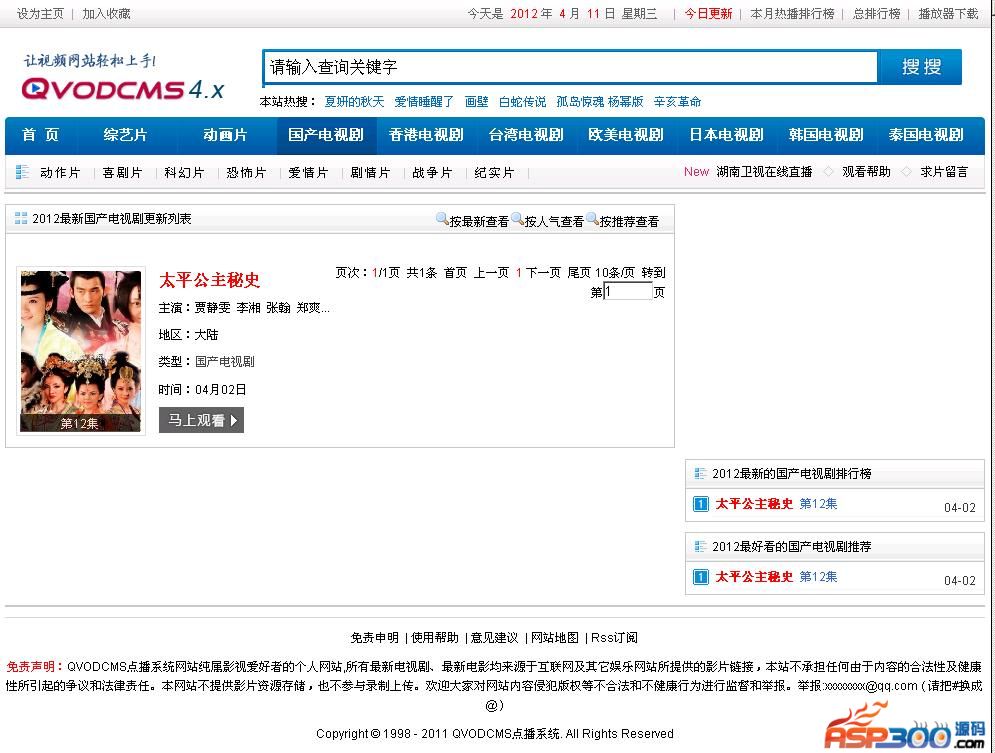Click the 马上观看 button
This screenshot has width=995, height=753.
point(201,420)
